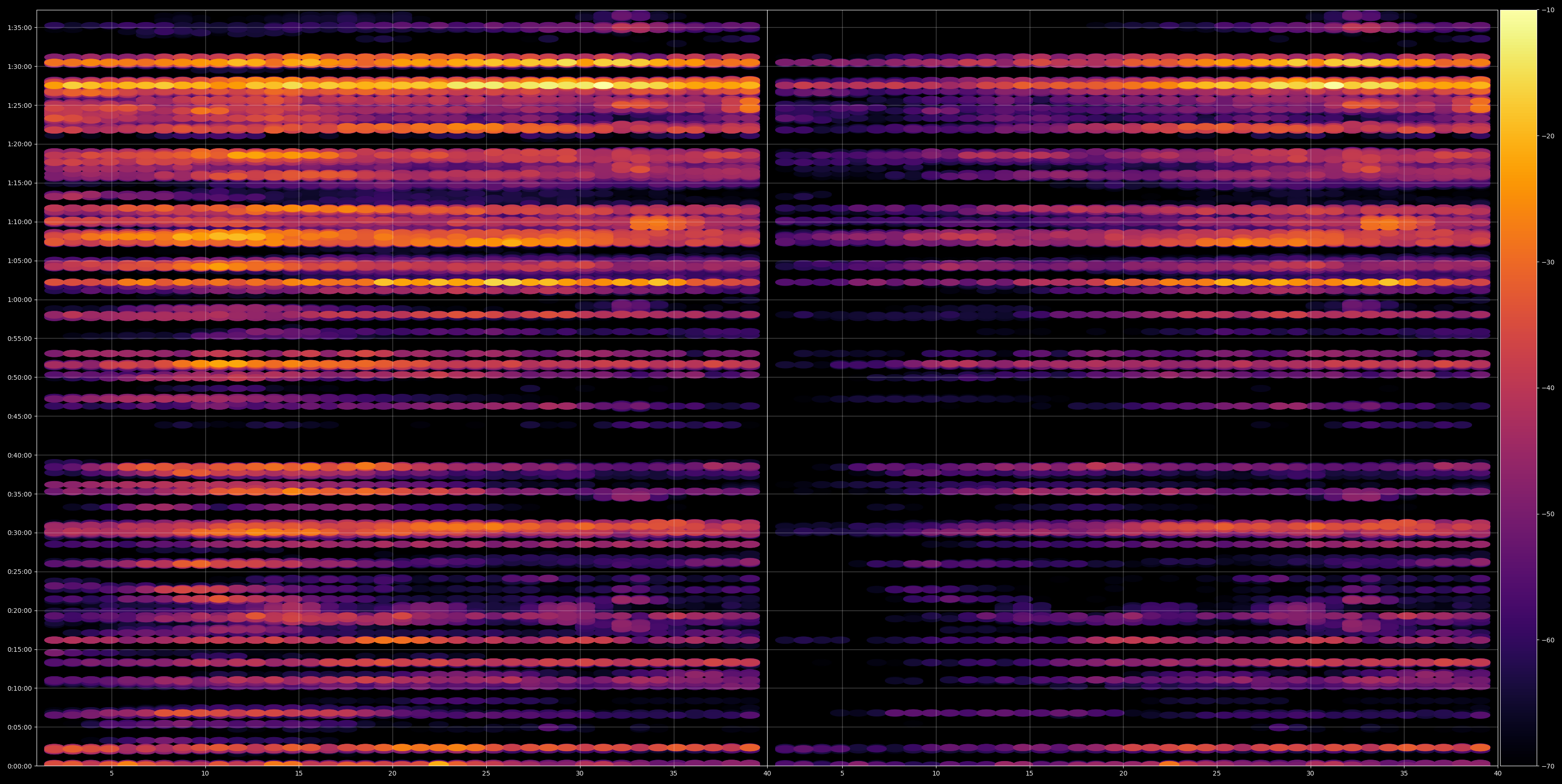Image resolution: width=1562 pixels, height=784 pixels.
Task: Click x-axis tick 25 of the right plot
Action: (1217, 774)
